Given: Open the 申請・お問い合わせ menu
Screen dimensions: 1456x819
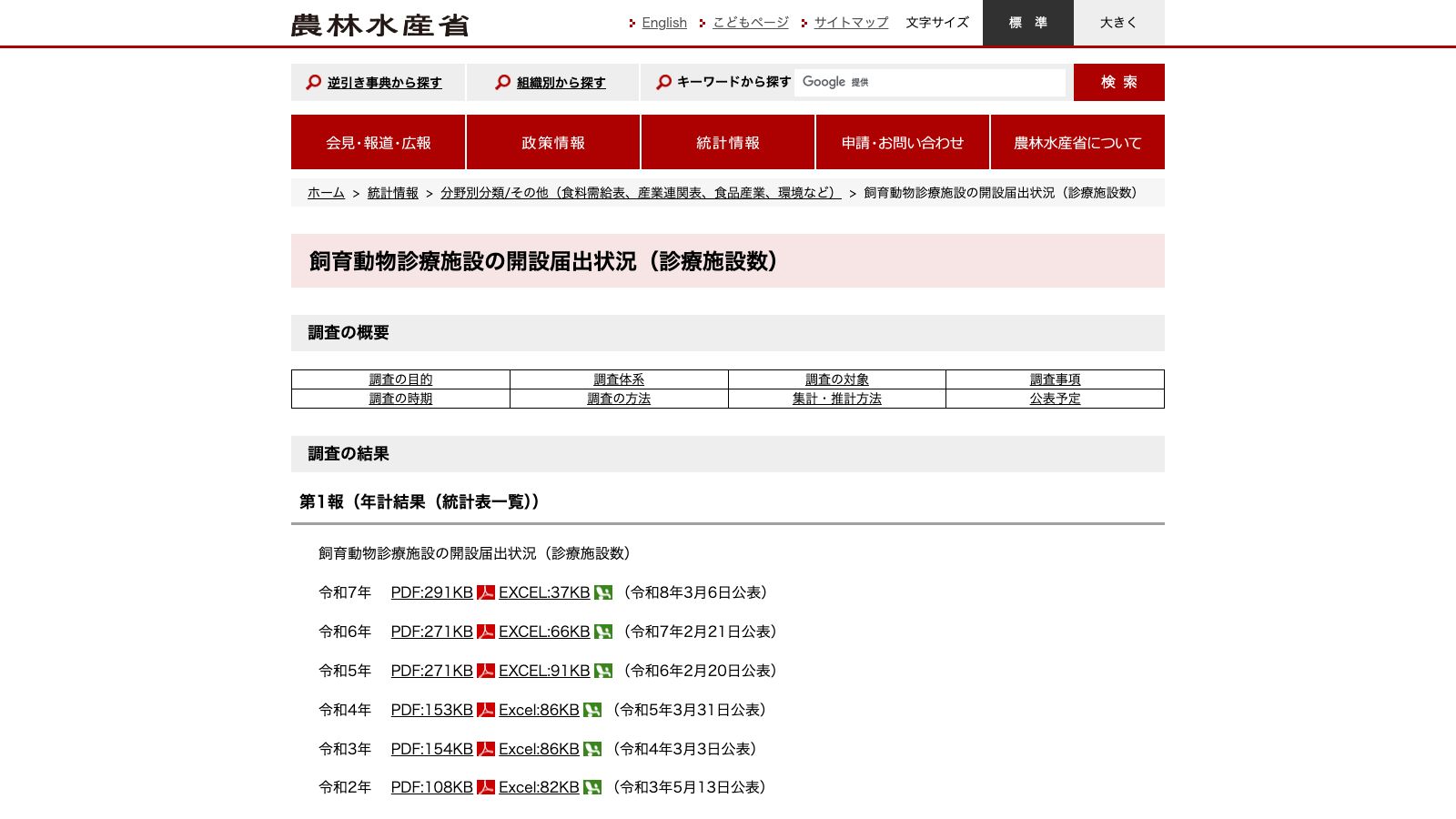Looking at the screenshot, I should [903, 142].
